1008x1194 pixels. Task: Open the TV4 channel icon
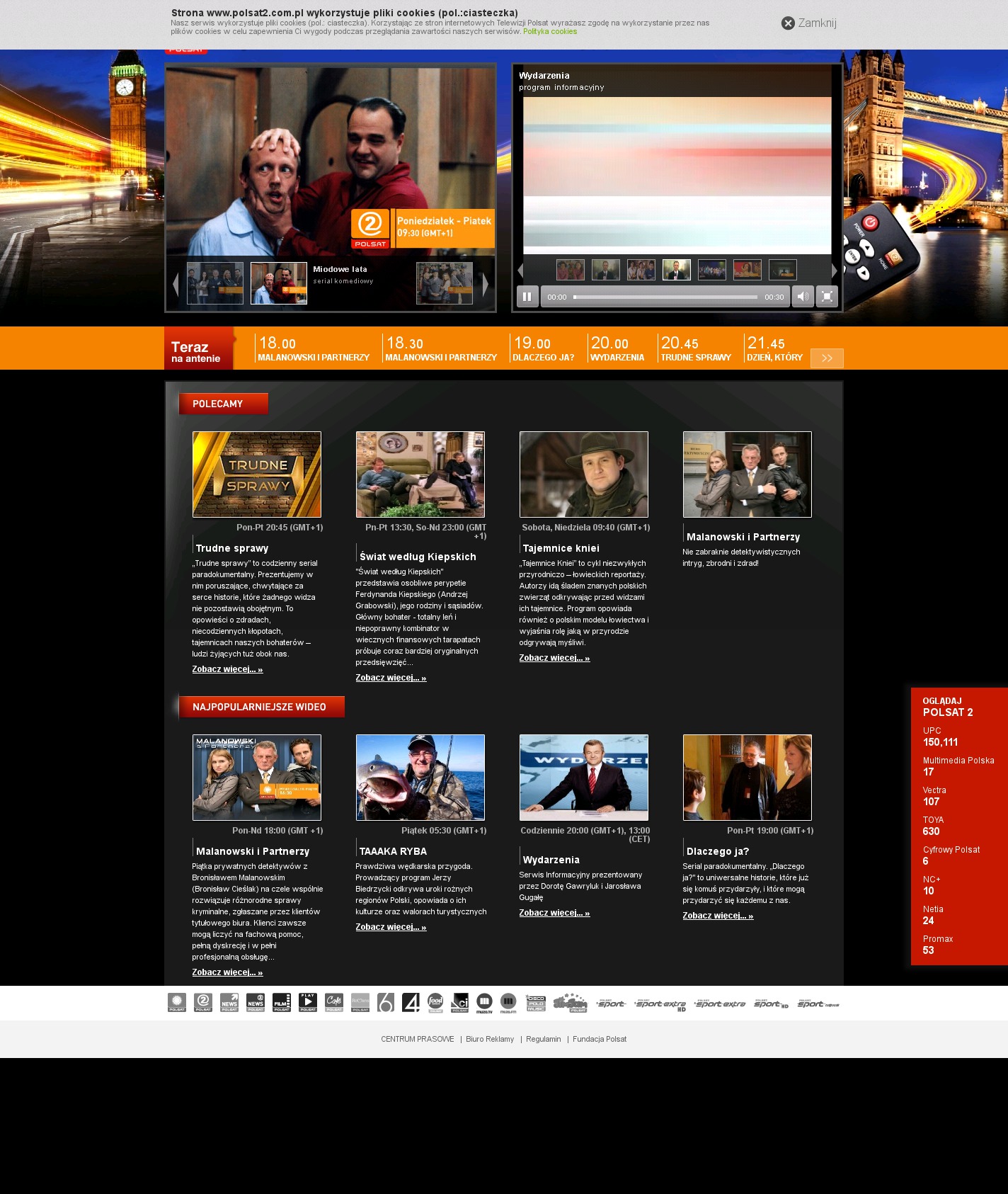411,1003
